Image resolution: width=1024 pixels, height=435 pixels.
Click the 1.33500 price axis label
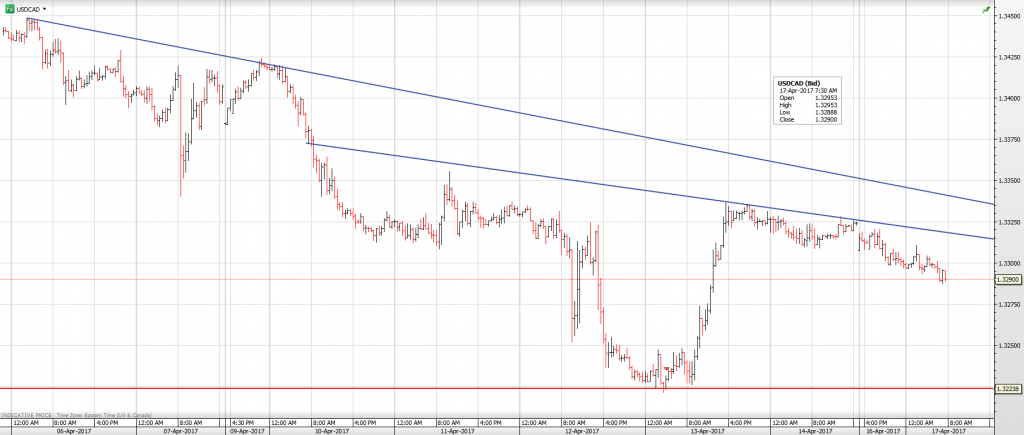pos(1008,181)
